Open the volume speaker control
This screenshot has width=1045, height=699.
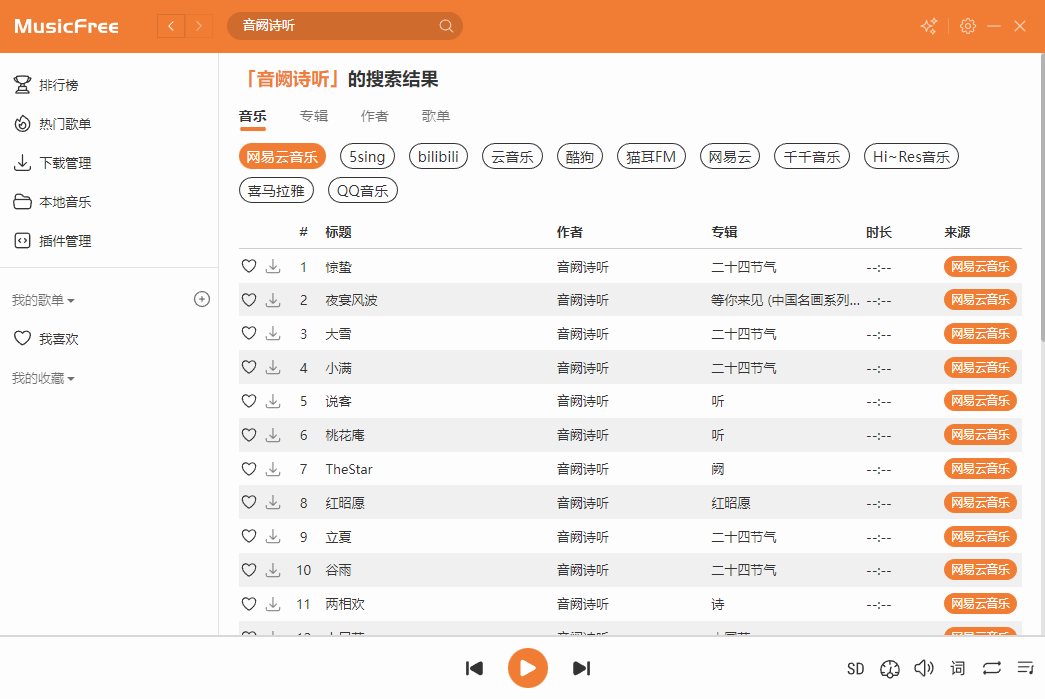pos(924,668)
